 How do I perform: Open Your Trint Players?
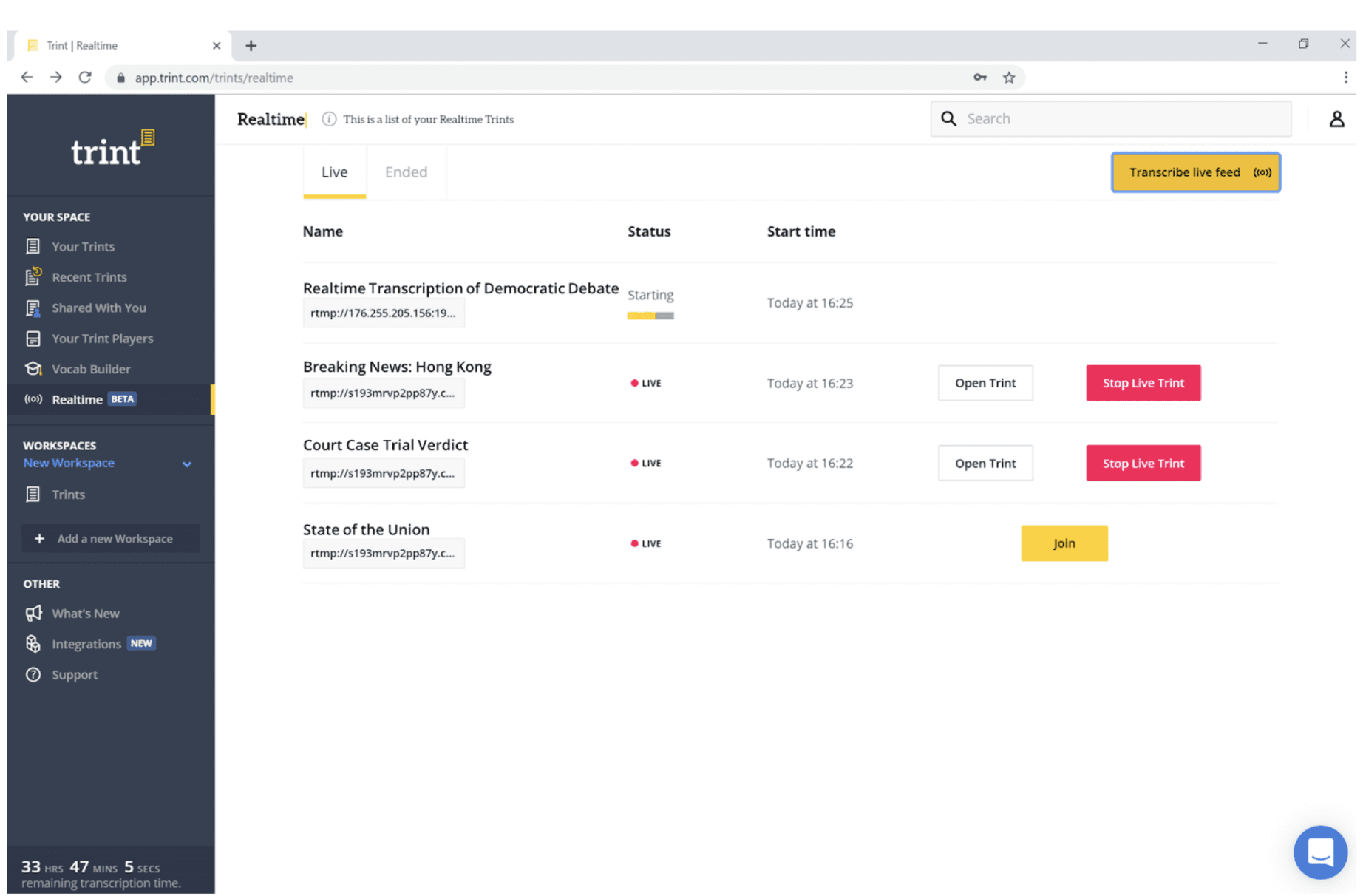click(103, 339)
